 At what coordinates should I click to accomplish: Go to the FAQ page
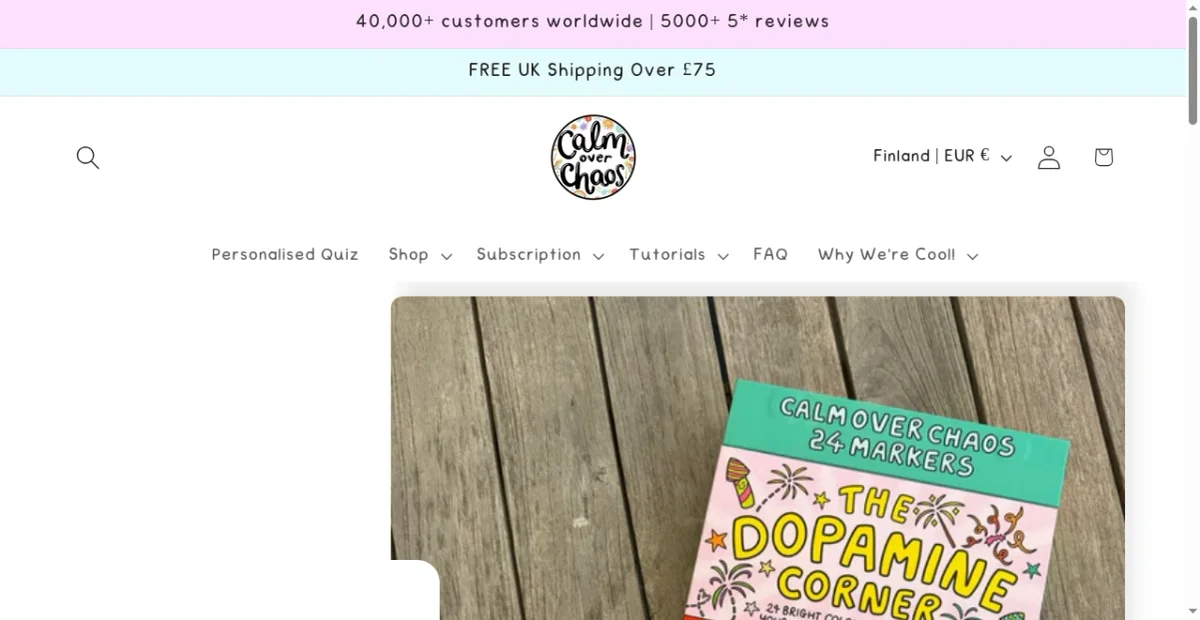pyautogui.click(x=770, y=254)
